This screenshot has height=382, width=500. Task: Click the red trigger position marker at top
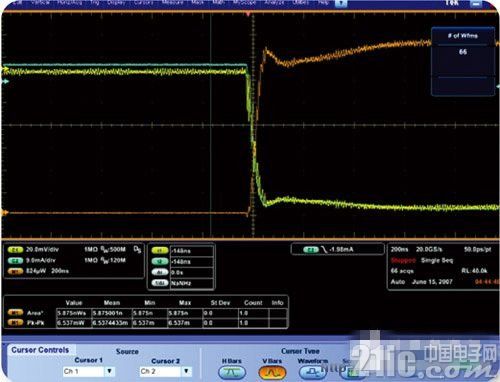click(248, 14)
